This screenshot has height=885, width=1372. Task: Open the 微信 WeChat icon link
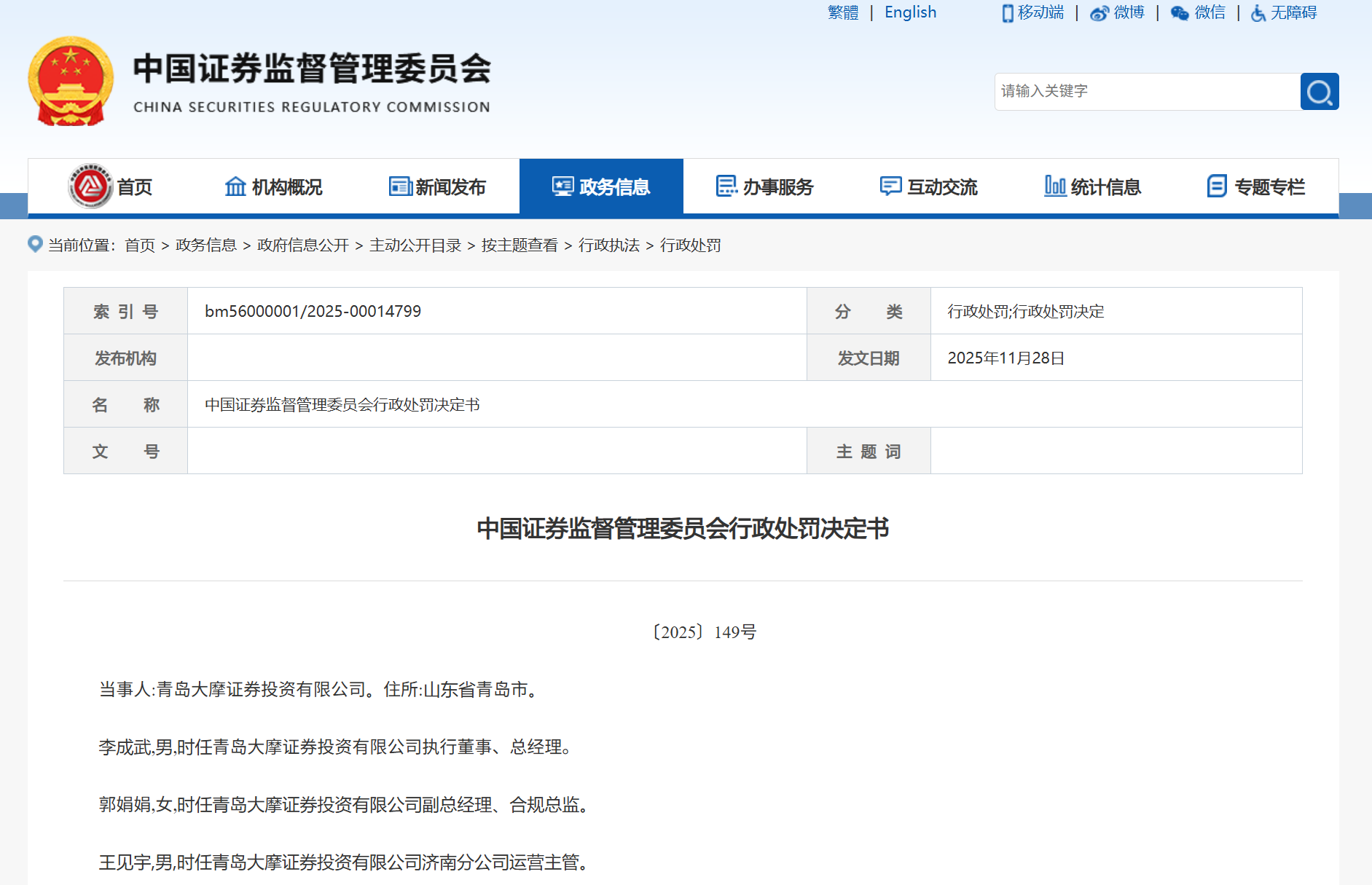click(1179, 13)
